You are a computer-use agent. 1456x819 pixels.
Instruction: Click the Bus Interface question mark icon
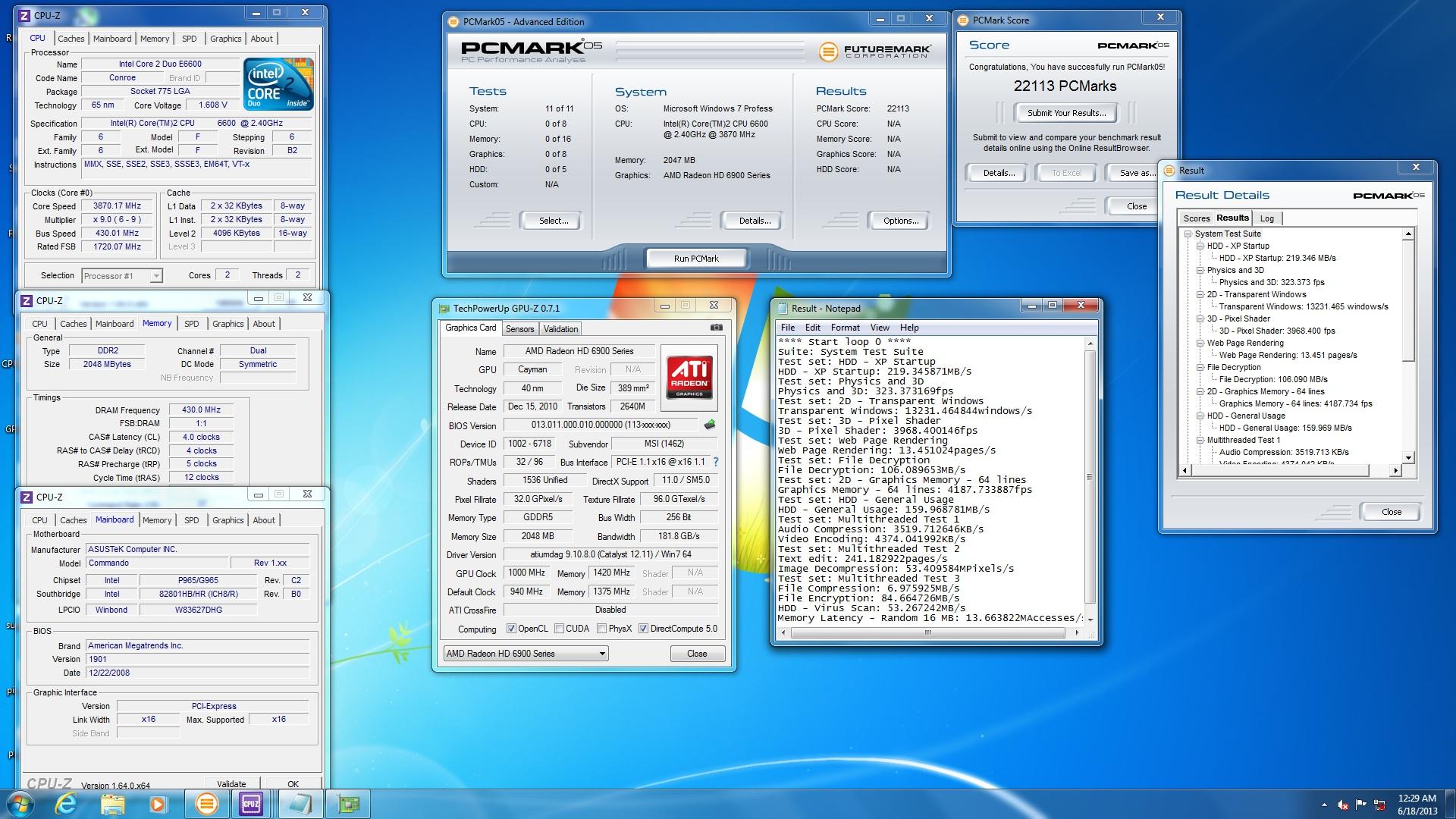click(x=715, y=462)
